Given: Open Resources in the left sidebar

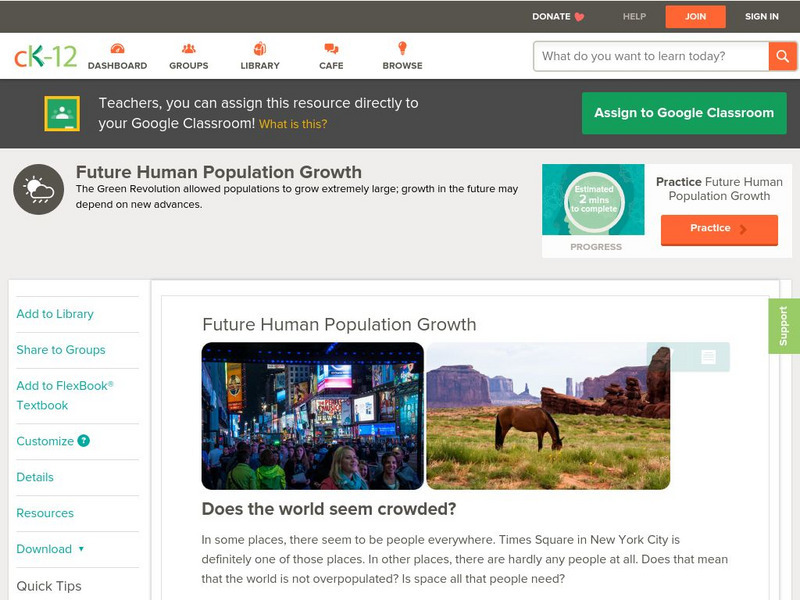Looking at the screenshot, I should pos(45,513).
